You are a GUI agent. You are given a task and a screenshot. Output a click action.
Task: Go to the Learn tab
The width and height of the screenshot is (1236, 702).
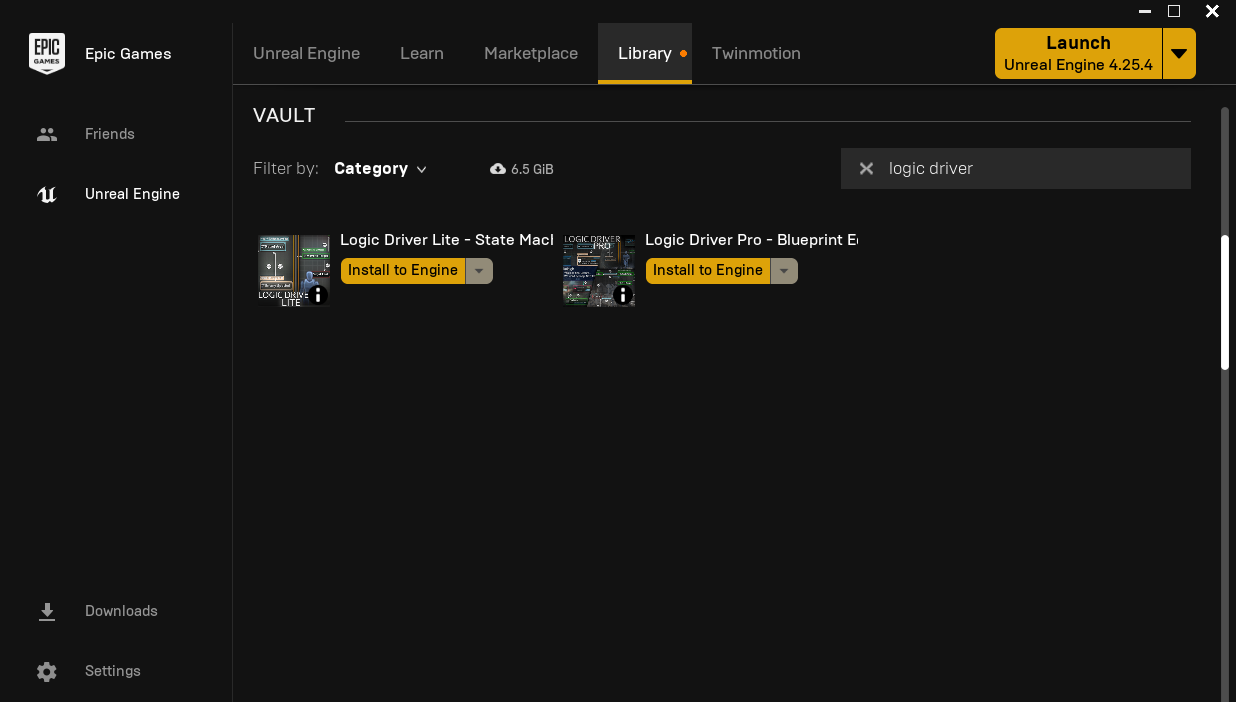point(421,53)
